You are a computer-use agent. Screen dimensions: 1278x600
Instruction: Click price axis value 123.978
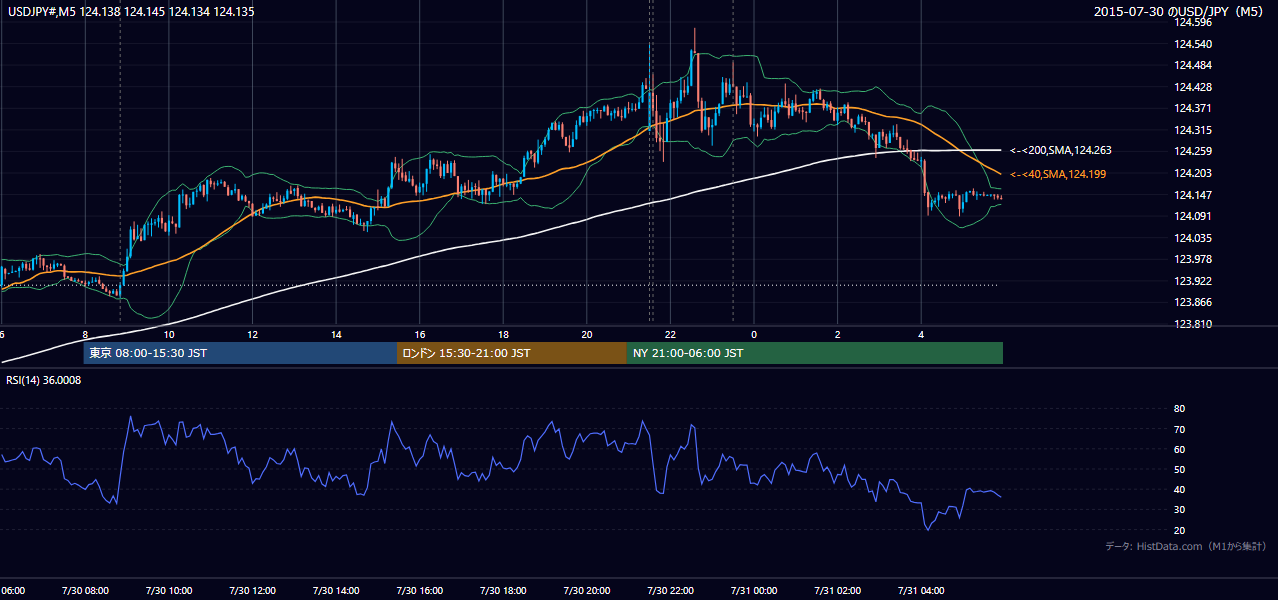tap(1194, 259)
